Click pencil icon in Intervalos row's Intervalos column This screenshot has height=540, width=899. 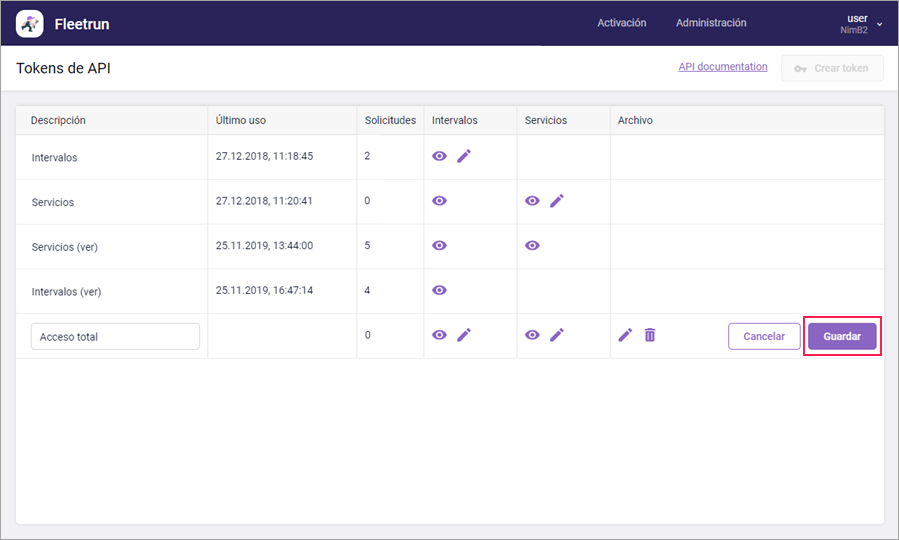(464, 157)
